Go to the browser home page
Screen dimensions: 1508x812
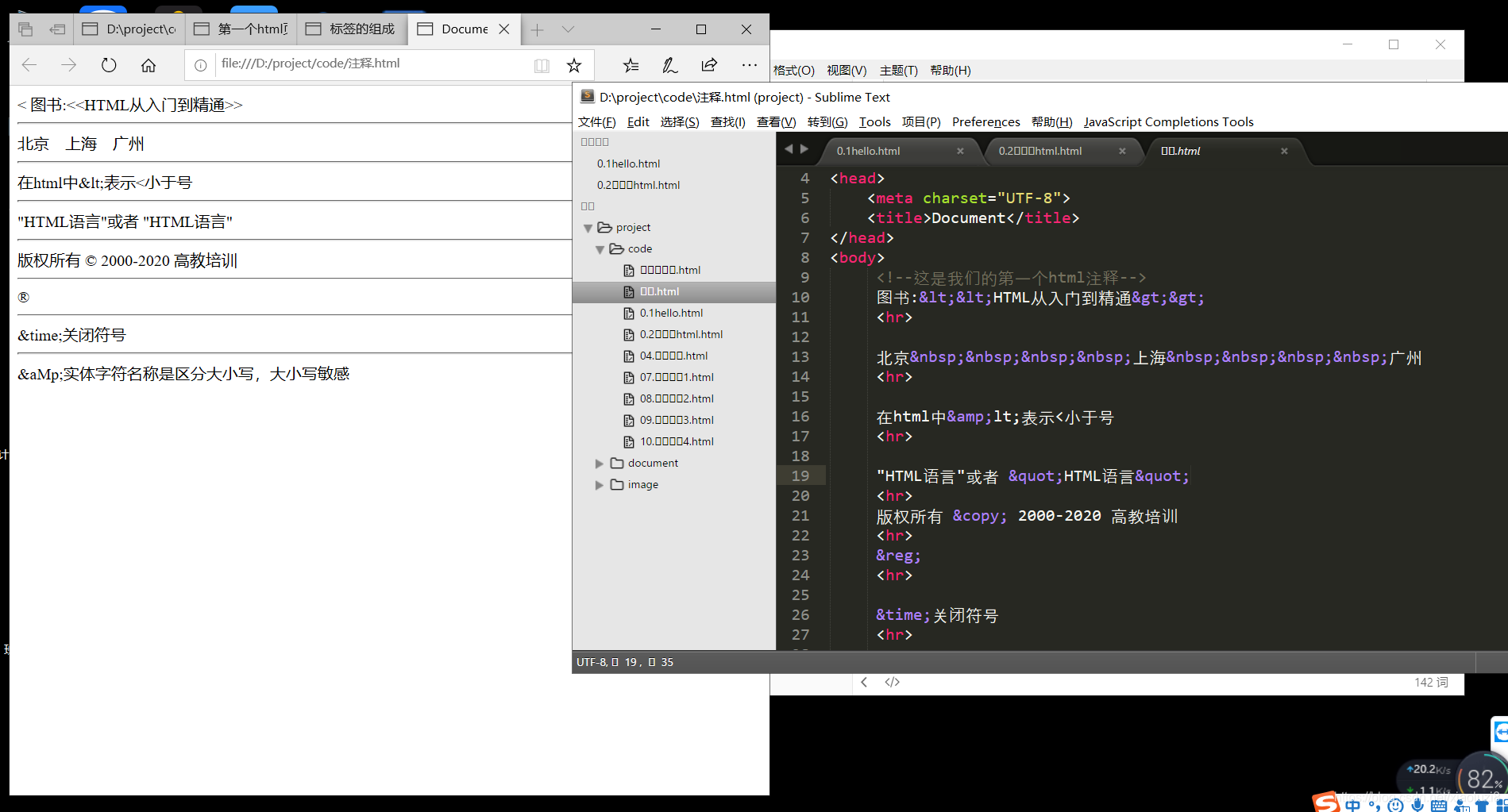tap(148, 65)
